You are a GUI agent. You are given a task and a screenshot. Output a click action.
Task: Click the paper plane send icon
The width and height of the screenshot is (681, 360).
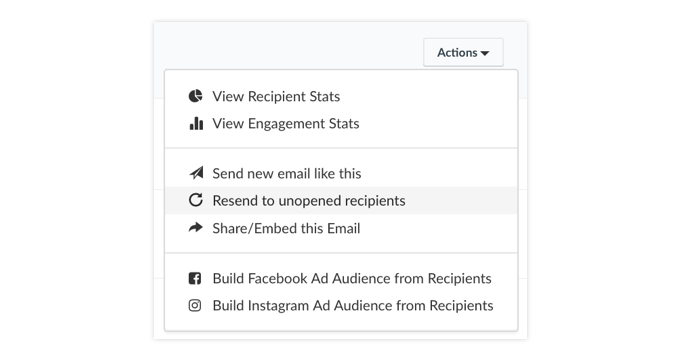click(196, 173)
